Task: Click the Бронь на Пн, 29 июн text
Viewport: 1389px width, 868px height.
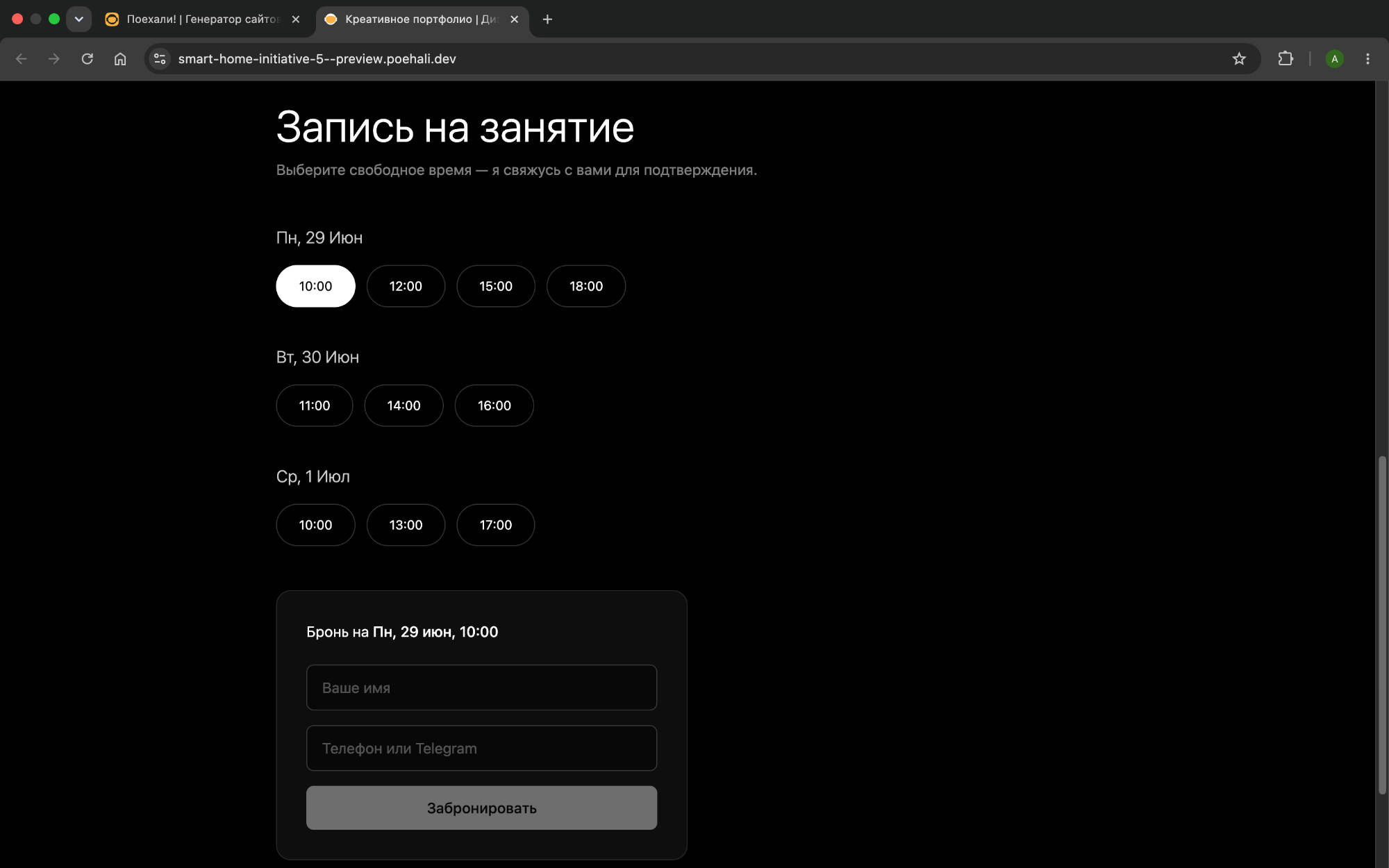Action: [402, 632]
